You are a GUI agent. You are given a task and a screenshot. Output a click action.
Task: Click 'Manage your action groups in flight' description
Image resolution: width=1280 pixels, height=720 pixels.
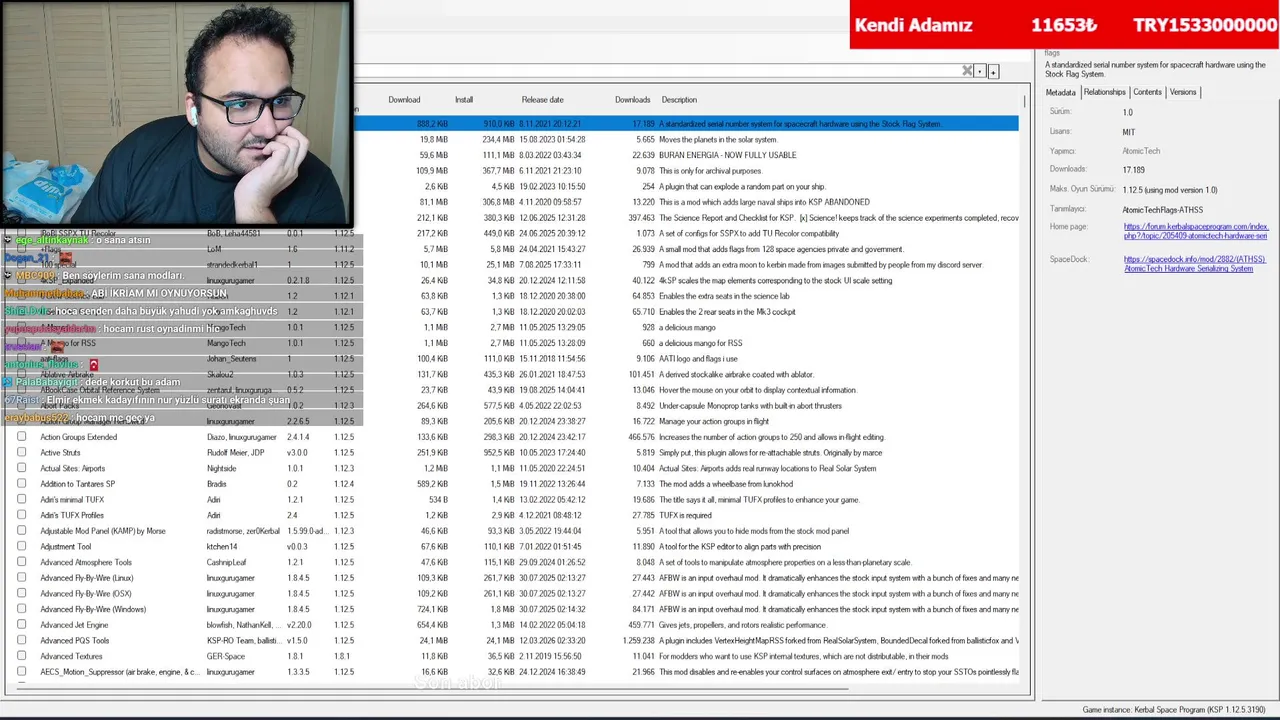713,421
